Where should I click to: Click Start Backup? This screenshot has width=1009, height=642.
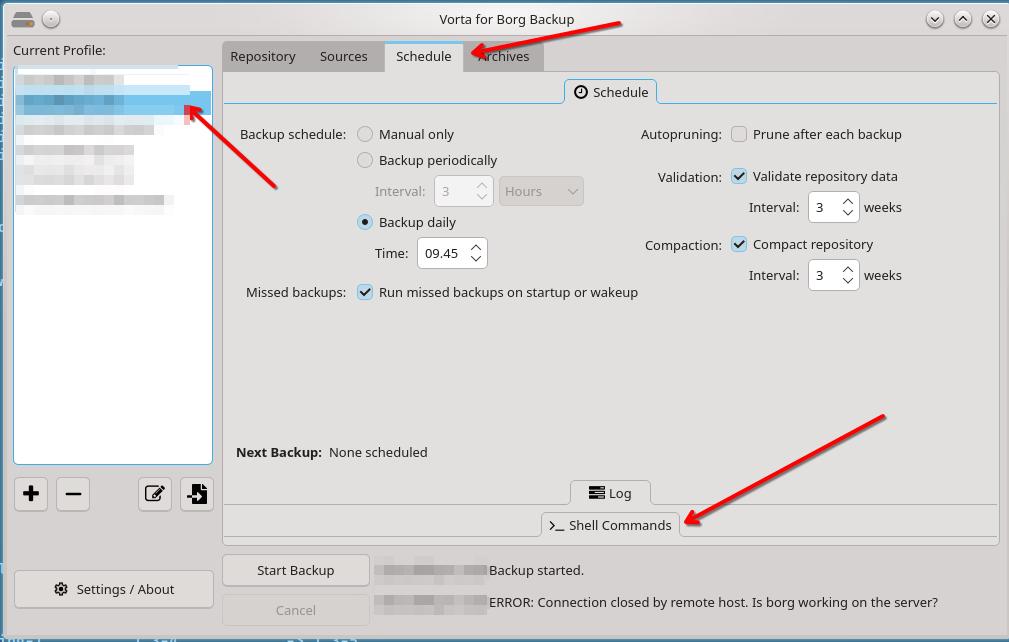pyautogui.click(x=296, y=570)
